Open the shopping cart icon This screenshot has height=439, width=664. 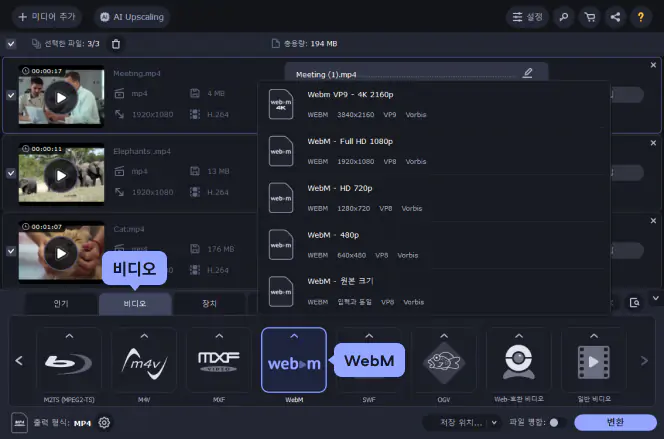click(589, 17)
